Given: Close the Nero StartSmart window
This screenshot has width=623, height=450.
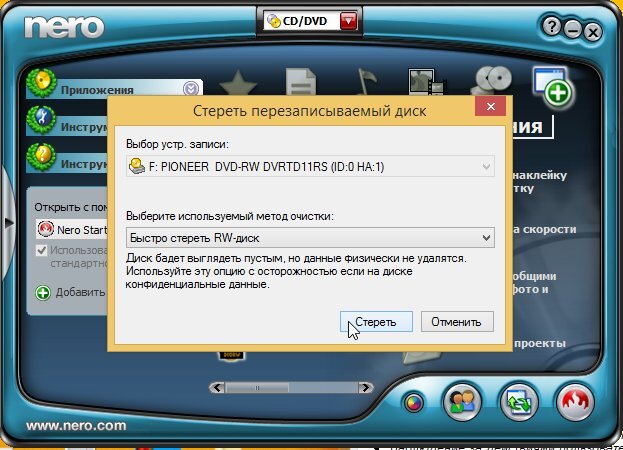Looking at the screenshot, I should point(593,32).
